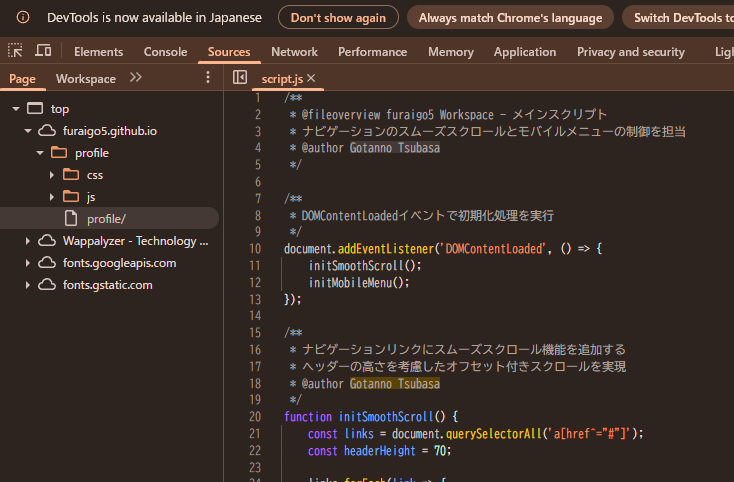Click the links variable on line 21

pos(359,433)
